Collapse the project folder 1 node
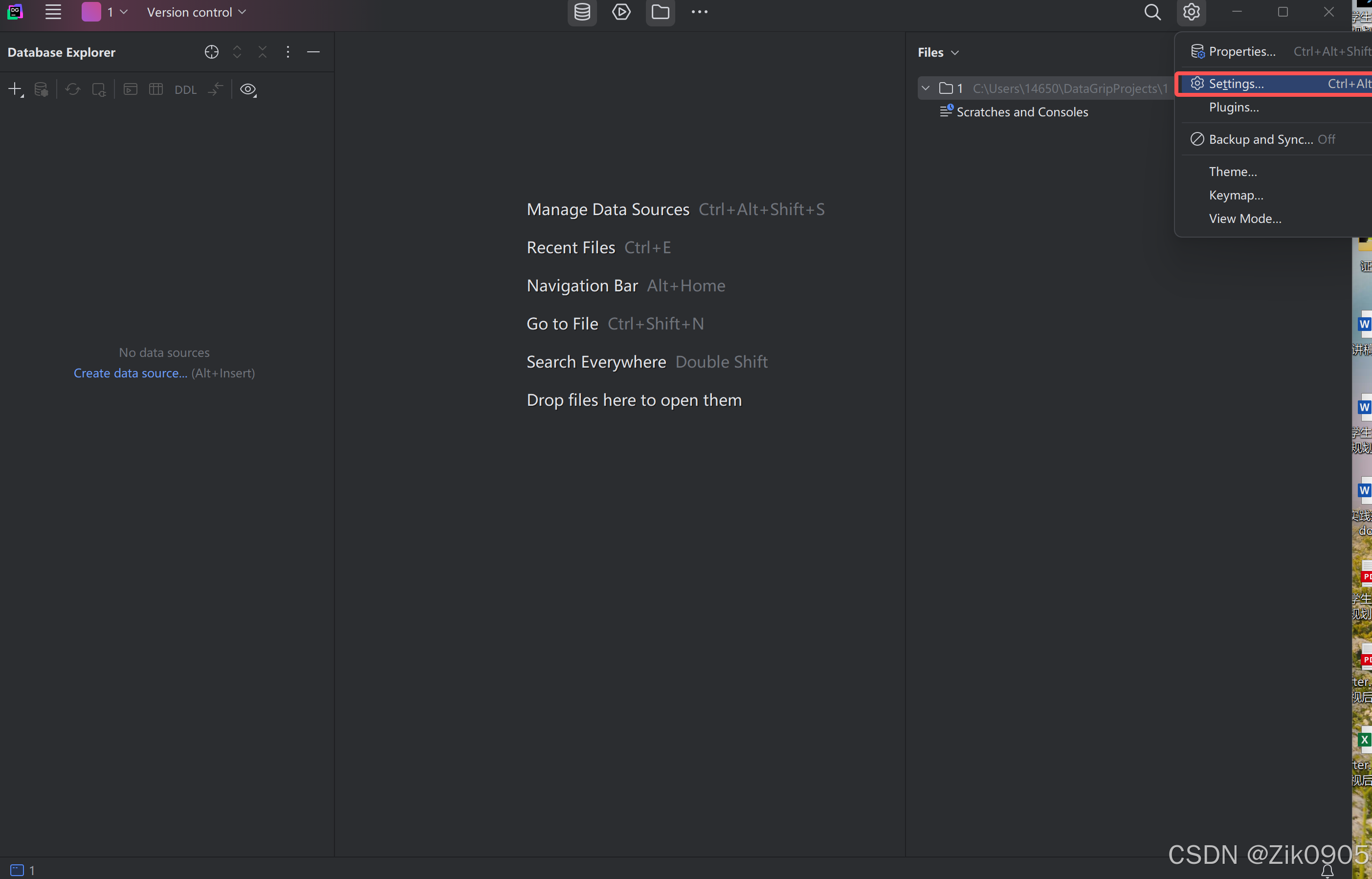This screenshot has height=879, width=1372. (x=926, y=88)
